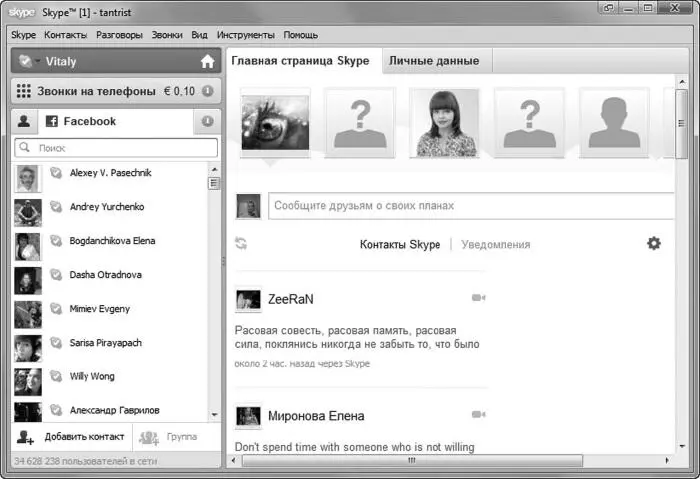Screen dimensions: 700x479
Task: Click status icon next to Mimiev Evgeny
Action: [56, 308]
